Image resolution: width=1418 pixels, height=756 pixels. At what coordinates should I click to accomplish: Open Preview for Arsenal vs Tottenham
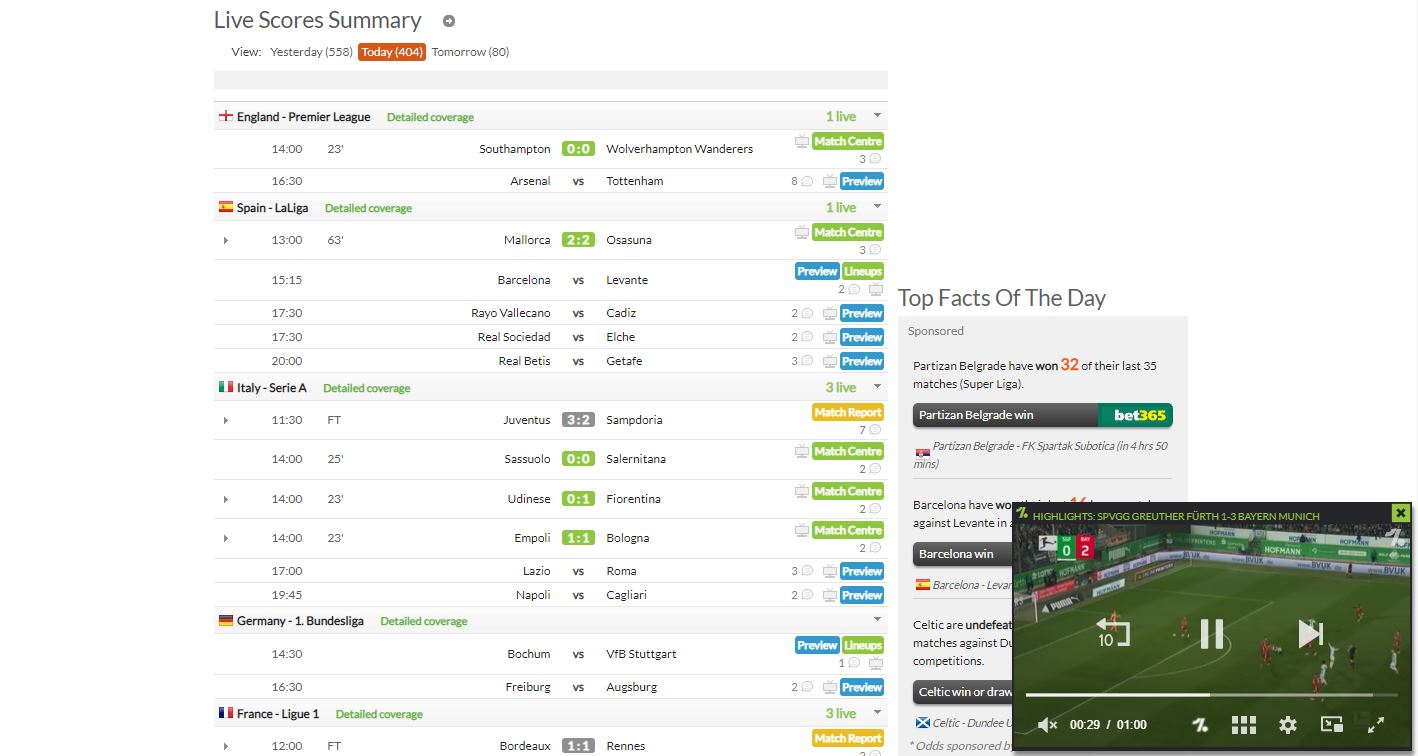862,182
